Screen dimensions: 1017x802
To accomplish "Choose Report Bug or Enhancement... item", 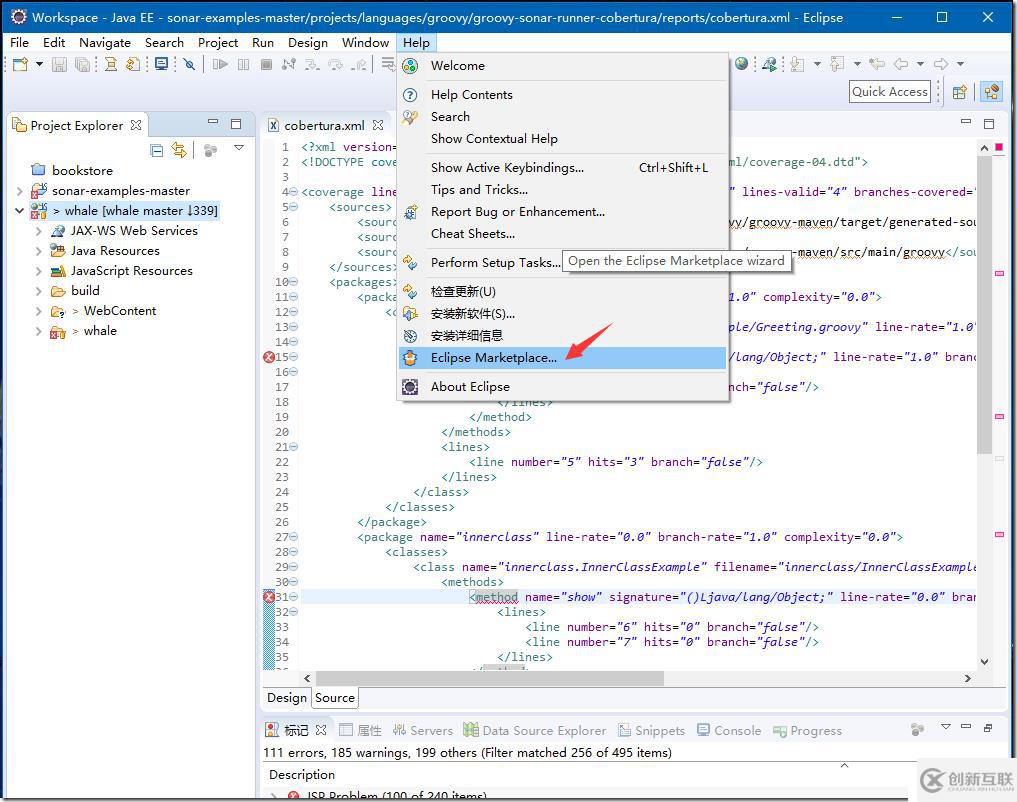I will (x=562, y=212).
